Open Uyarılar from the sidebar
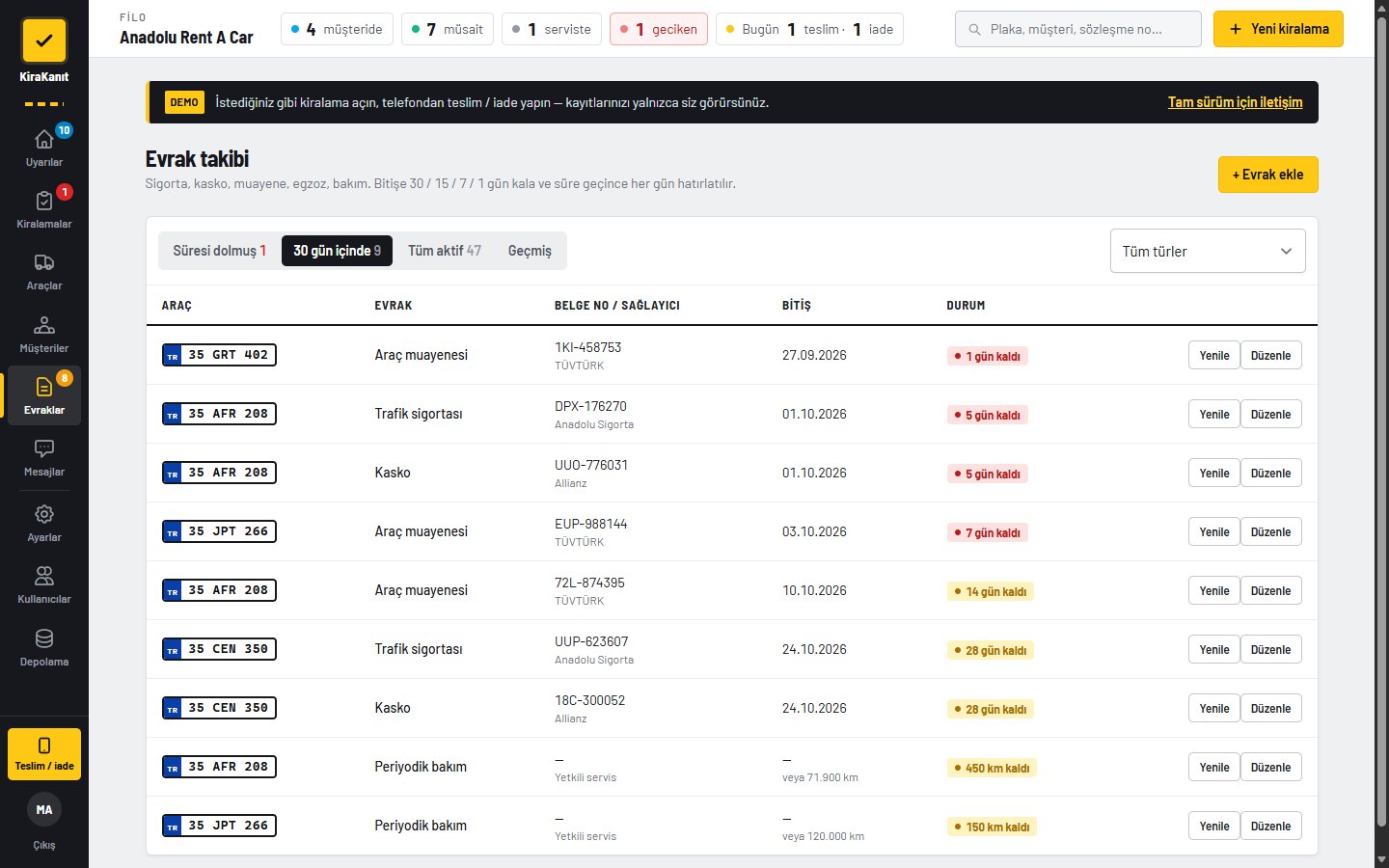The height and width of the screenshot is (868, 1389). point(44,148)
